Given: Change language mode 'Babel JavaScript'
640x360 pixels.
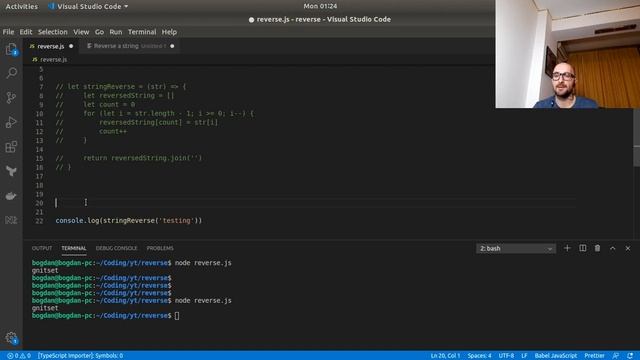Looking at the screenshot, I should (x=556, y=356).
